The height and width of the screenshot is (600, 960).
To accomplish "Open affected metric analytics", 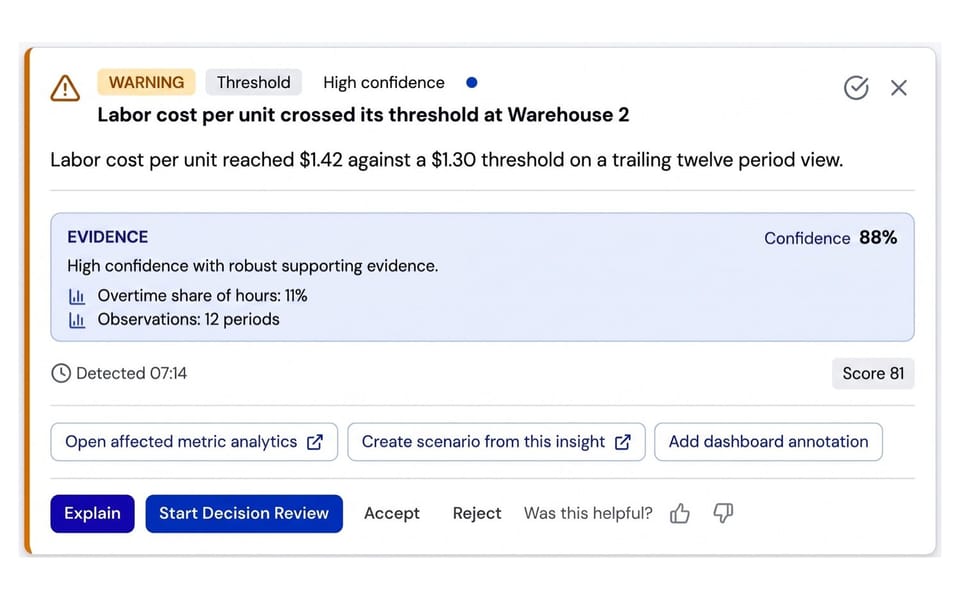I will click(194, 442).
